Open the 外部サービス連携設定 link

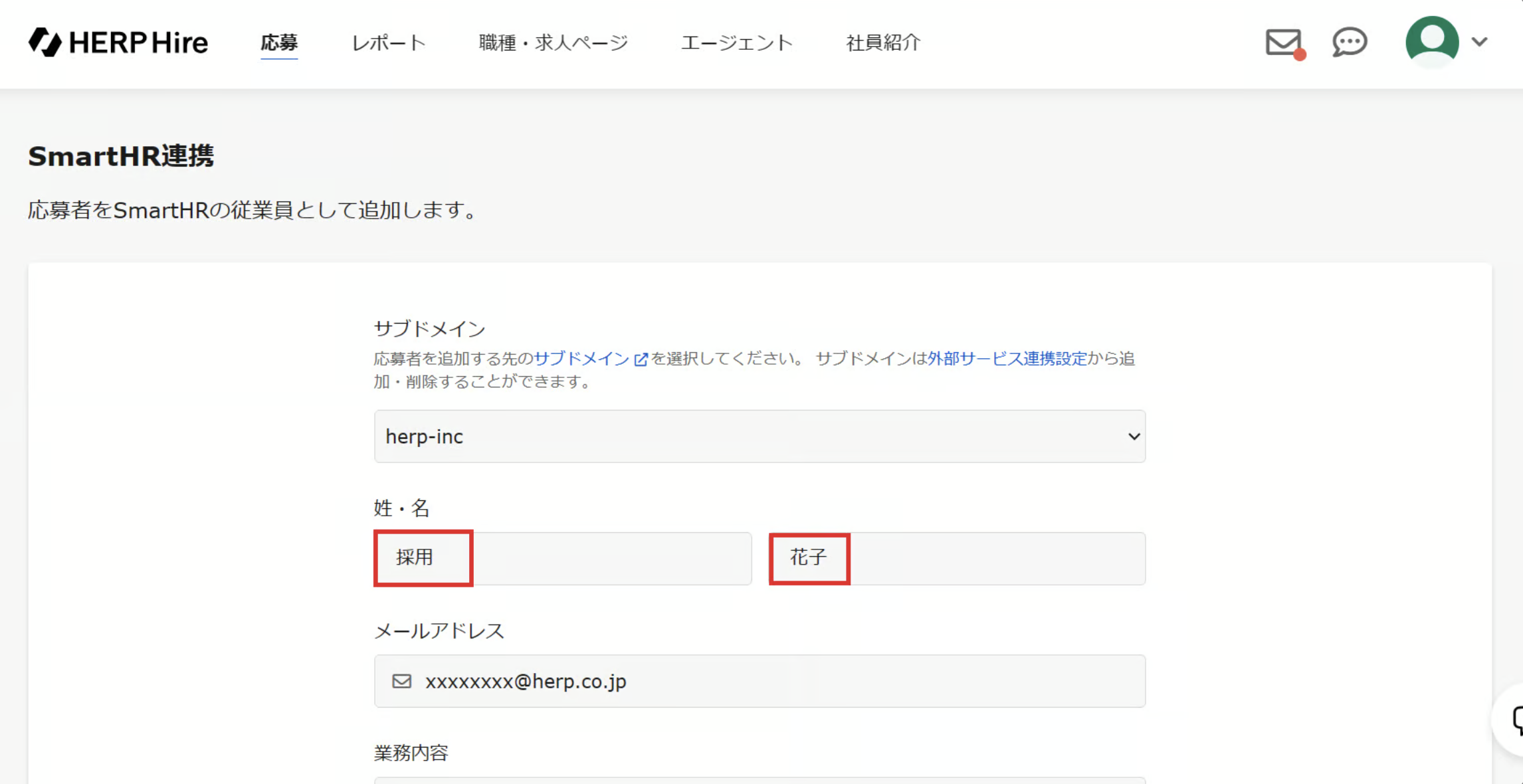[x=1007, y=359]
